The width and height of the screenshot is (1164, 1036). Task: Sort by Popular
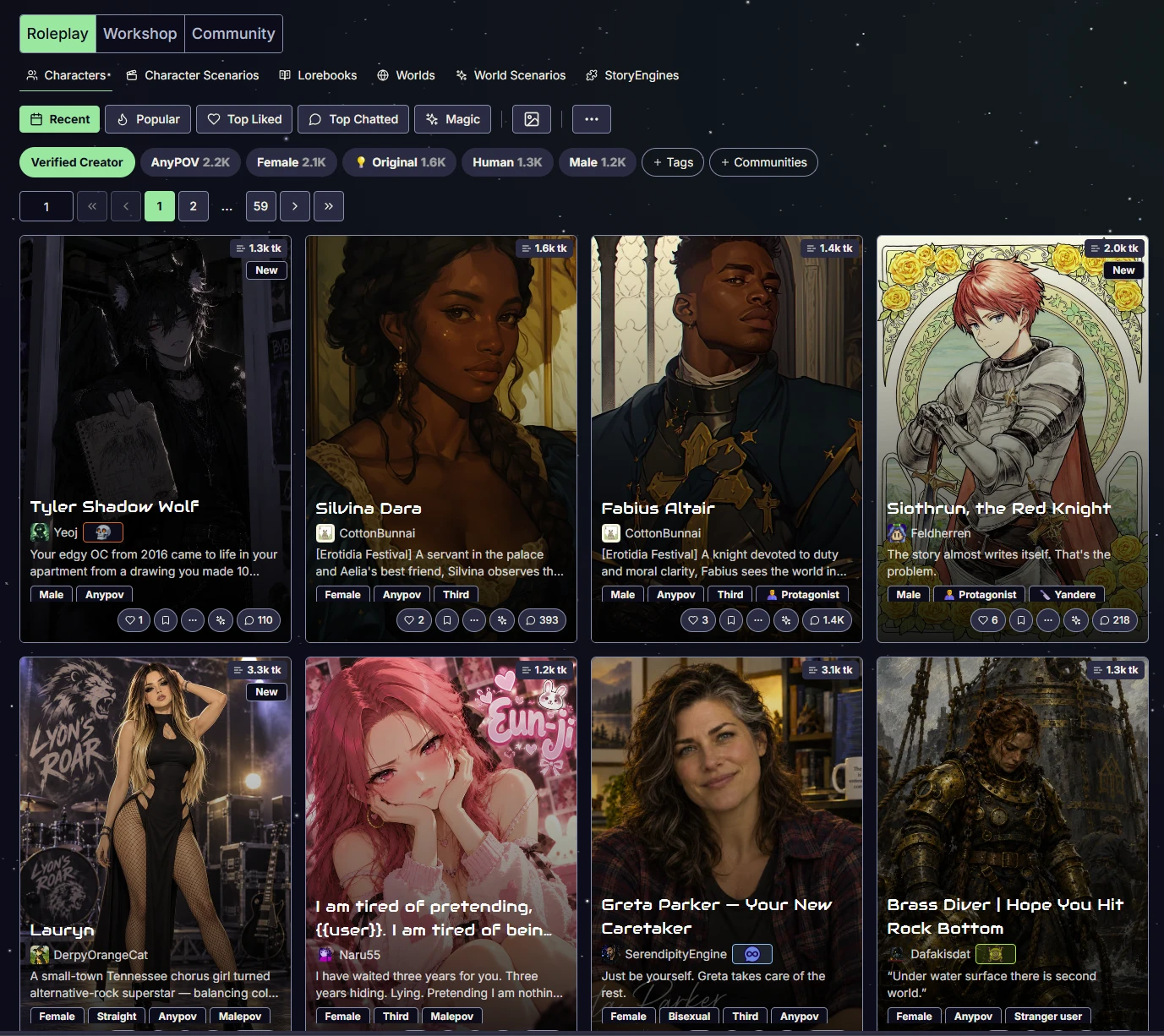pyautogui.click(x=148, y=119)
